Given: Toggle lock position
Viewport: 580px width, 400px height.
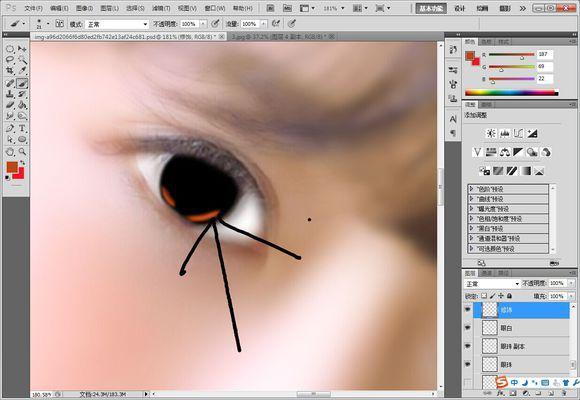Looking at the screenshot, I should [501, 296].
